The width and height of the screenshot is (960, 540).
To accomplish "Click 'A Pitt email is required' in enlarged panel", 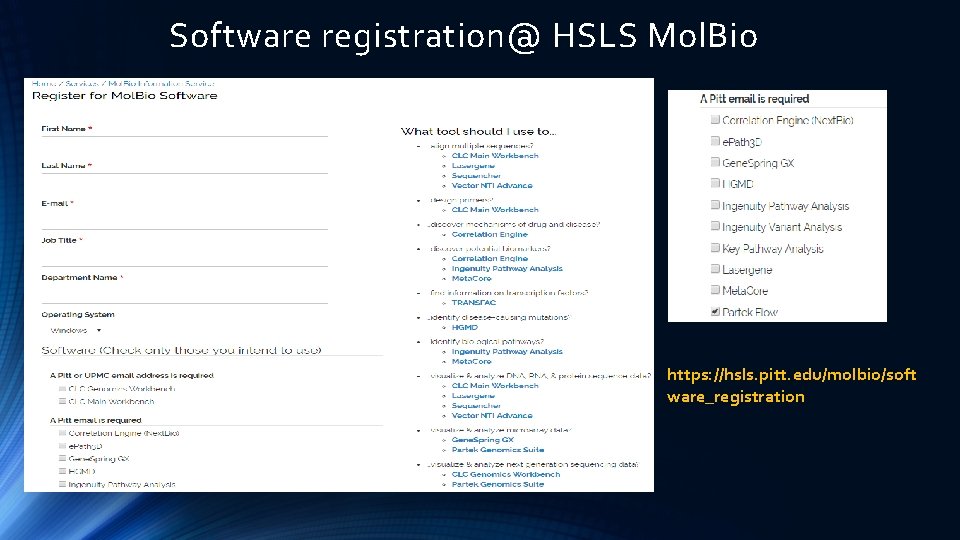I will click(754, 99).
